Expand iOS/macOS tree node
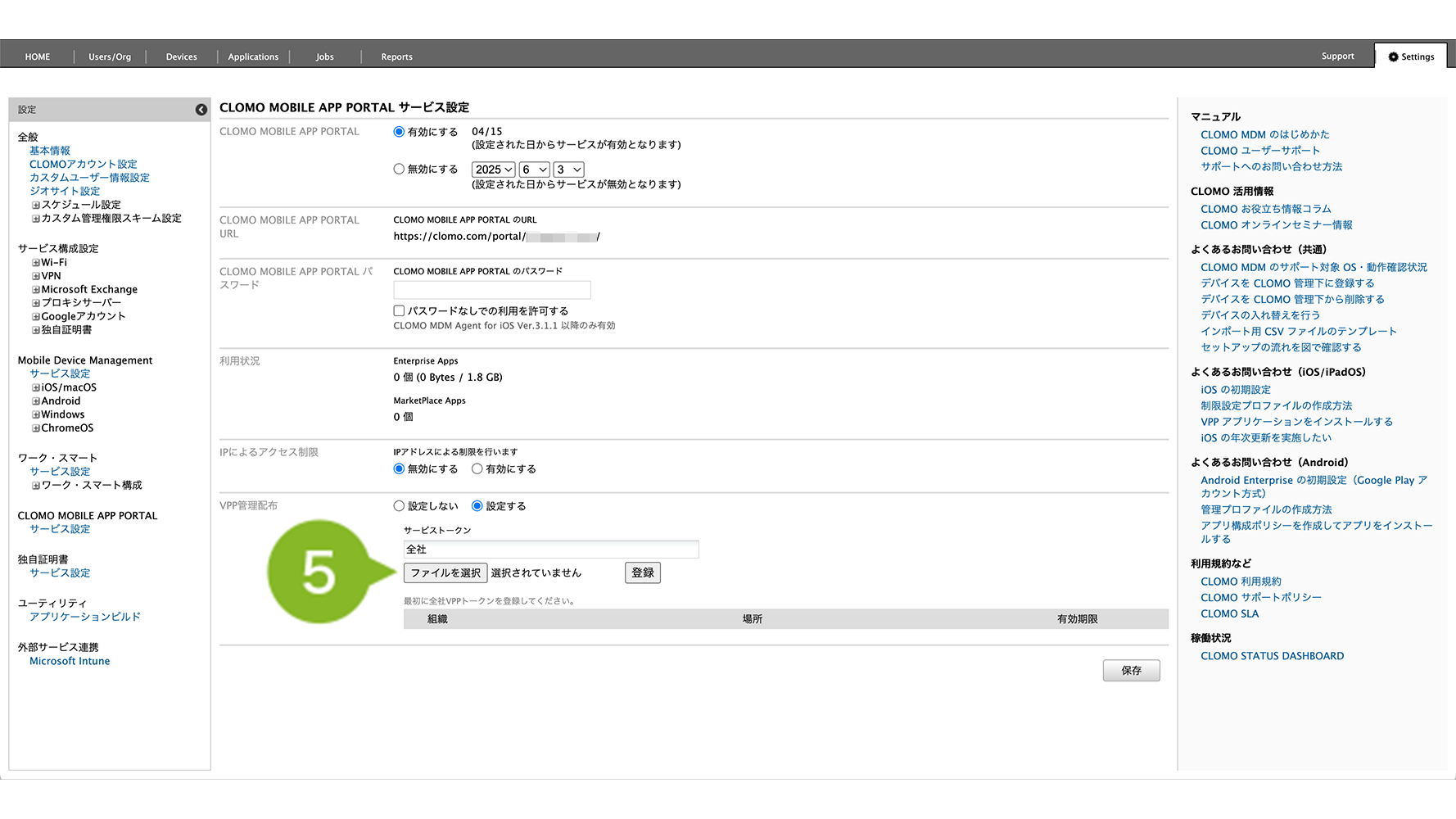The width and height of the screenshot is (1456, 819). [36, 388]
